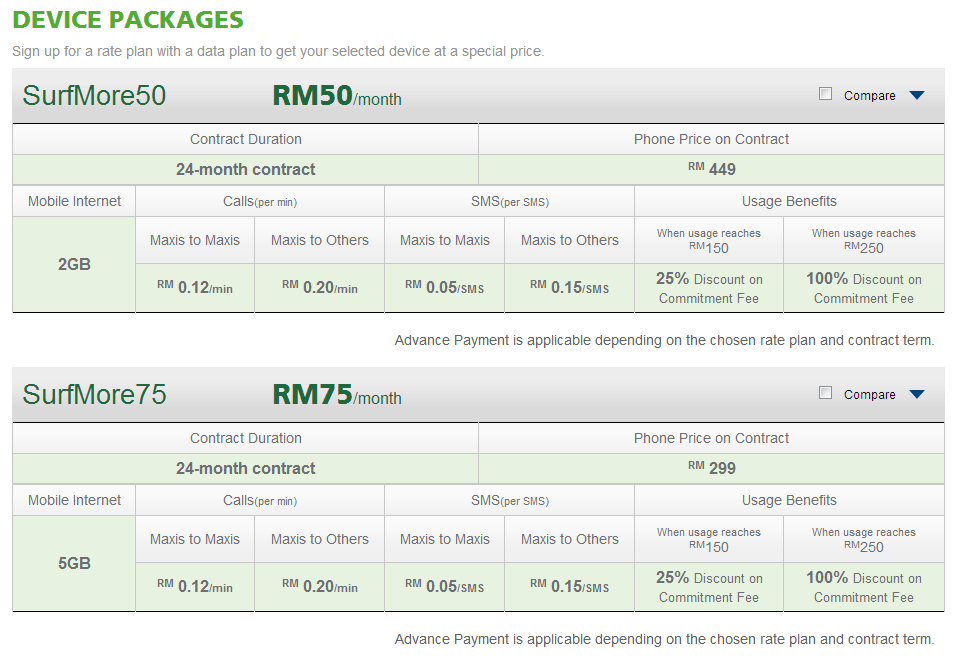Image resolution: width=956 pixels, height=656 pixels.
Task: Select the 5GB Mobile Internet cell
Action: (74, 563)
